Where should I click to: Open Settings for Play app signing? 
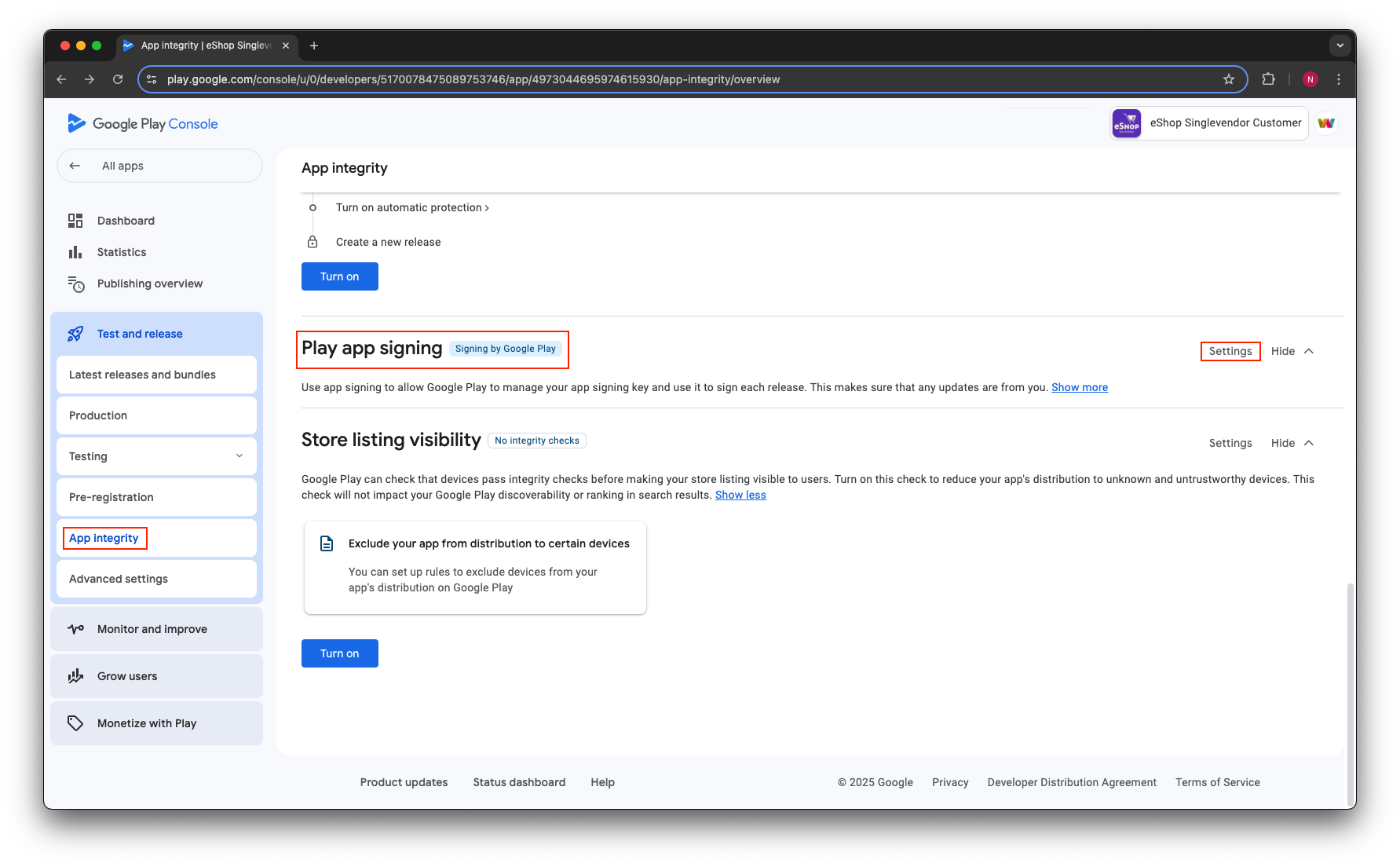click(1230, 351)
